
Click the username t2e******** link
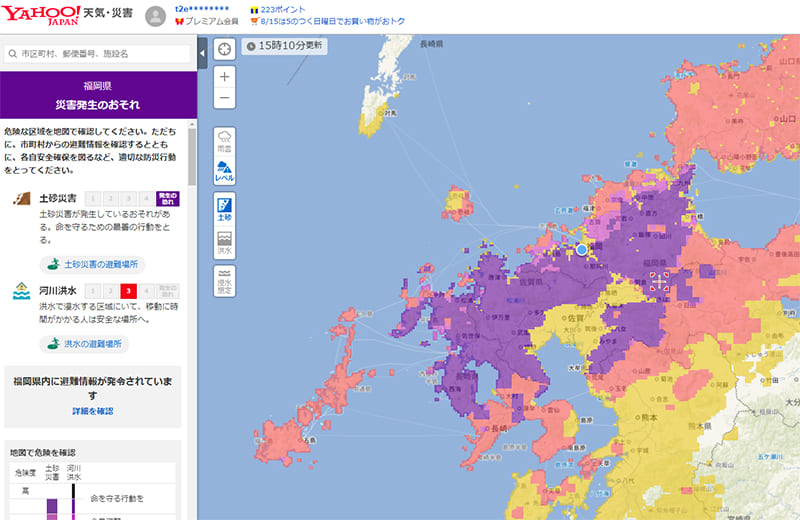click(x=202, y=9)
